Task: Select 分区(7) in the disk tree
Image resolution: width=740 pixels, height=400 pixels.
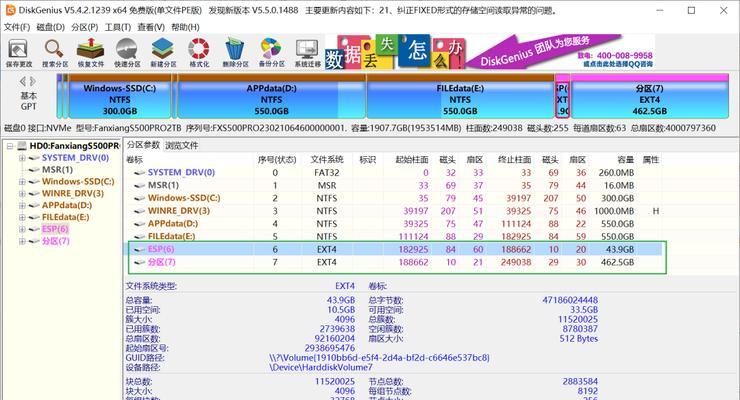Action: point(55,241)
